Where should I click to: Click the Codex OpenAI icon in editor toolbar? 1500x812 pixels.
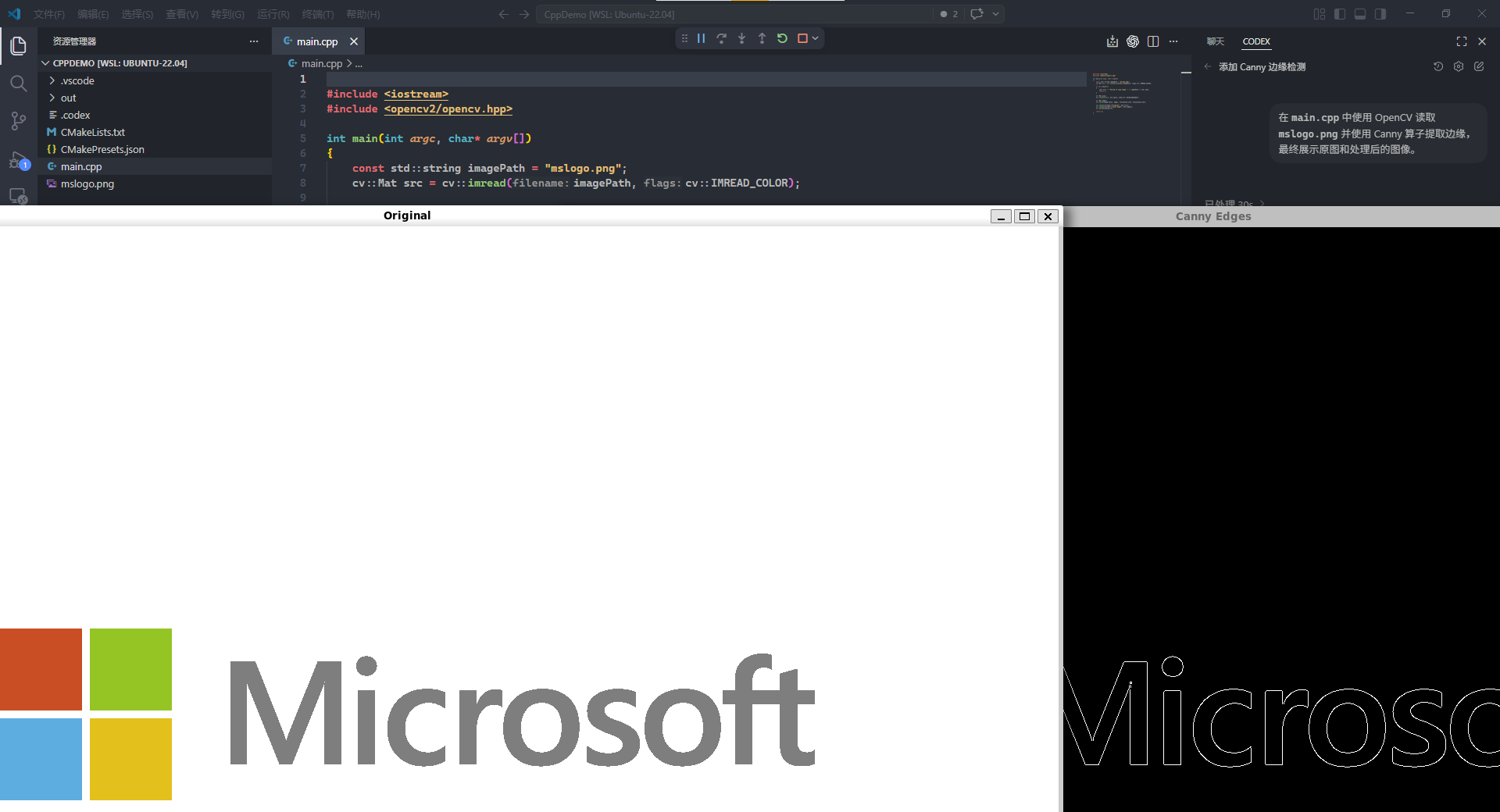click(1133, 41)
